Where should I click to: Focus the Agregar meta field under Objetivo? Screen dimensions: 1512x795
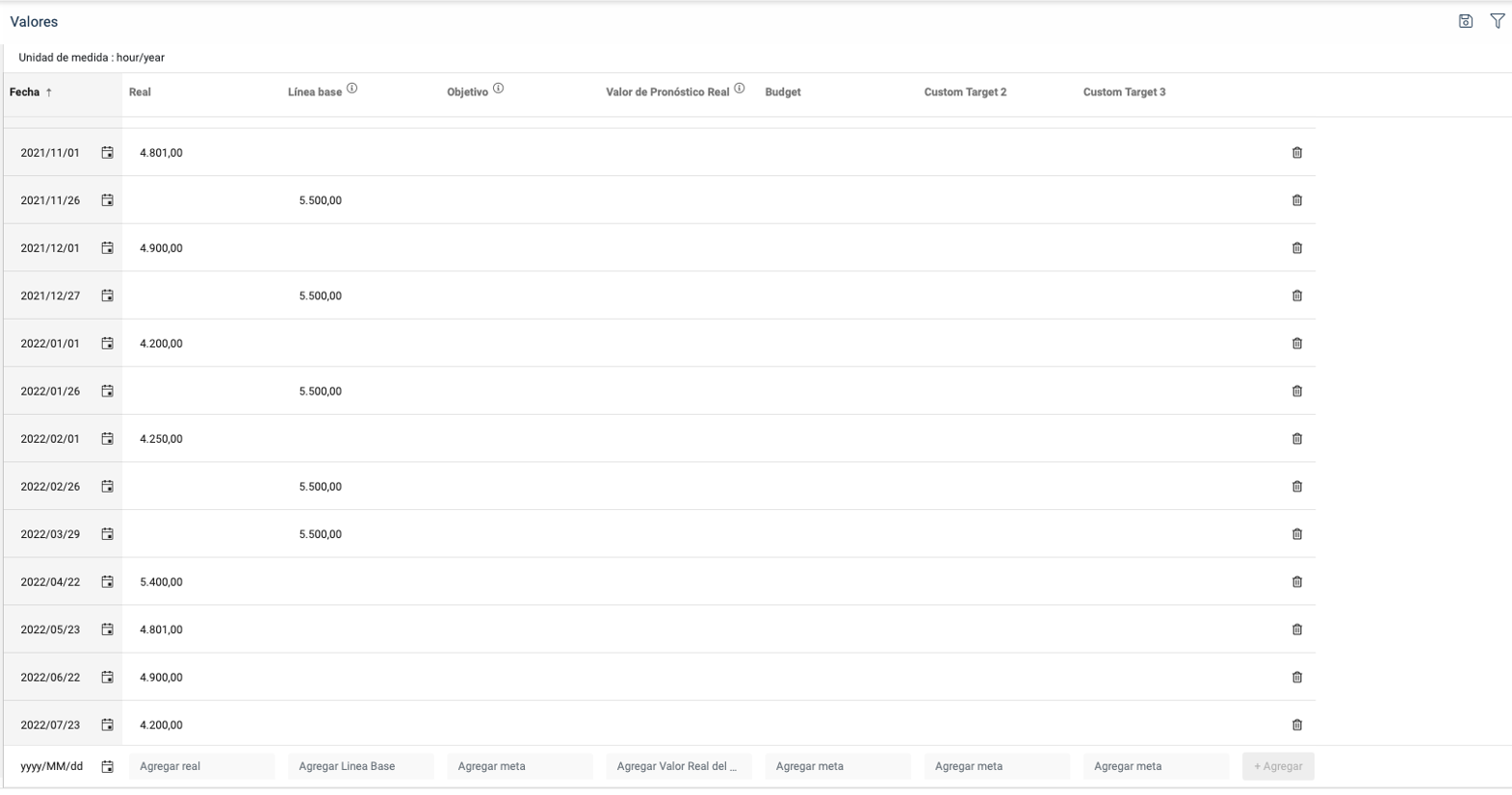tap(520, 766)
